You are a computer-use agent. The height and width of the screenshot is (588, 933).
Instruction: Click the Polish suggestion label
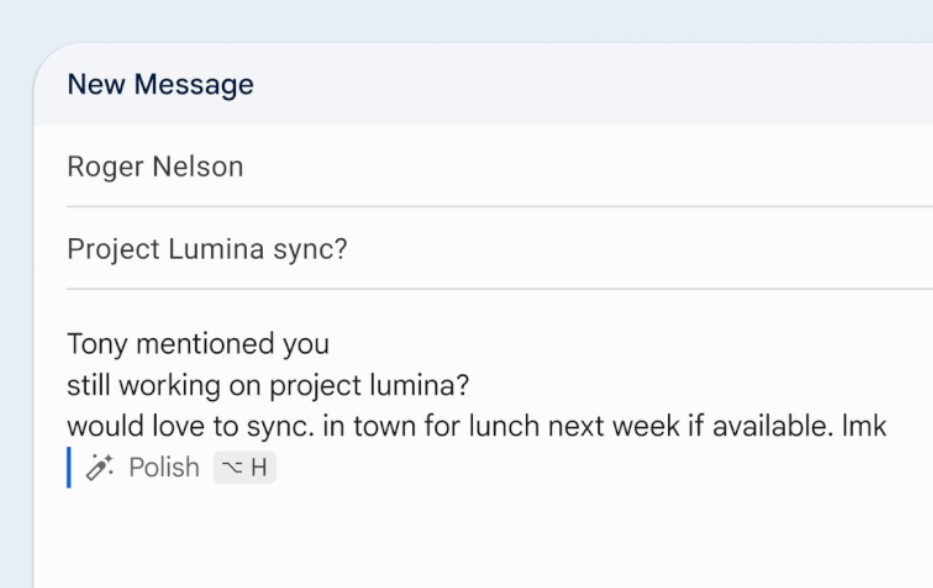click(164, 467)
